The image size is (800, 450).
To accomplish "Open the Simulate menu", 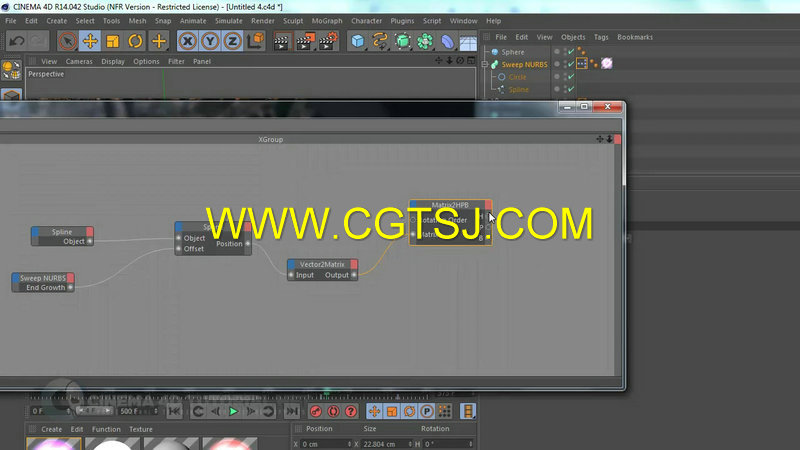I will tap(229, 21).
